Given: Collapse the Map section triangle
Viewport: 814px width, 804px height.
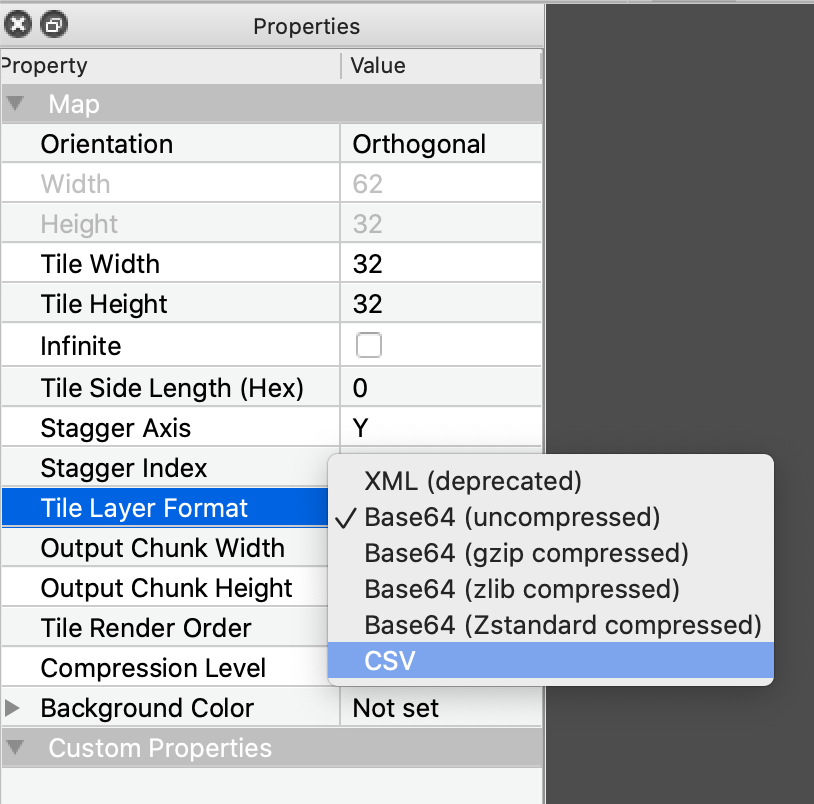Looking at the screenshot, I should [15, 103].
